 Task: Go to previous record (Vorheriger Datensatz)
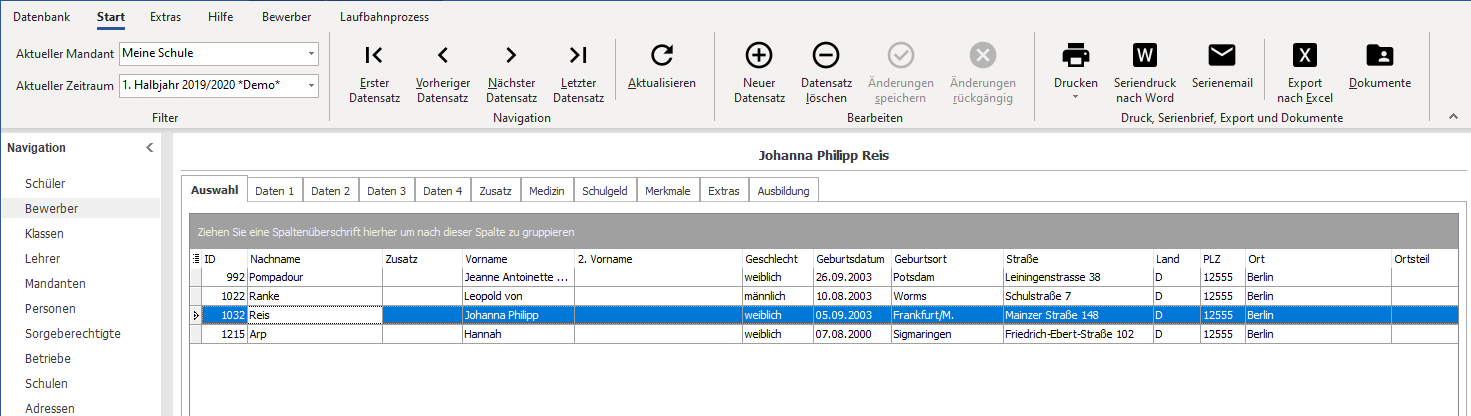[x=442, y=55]
